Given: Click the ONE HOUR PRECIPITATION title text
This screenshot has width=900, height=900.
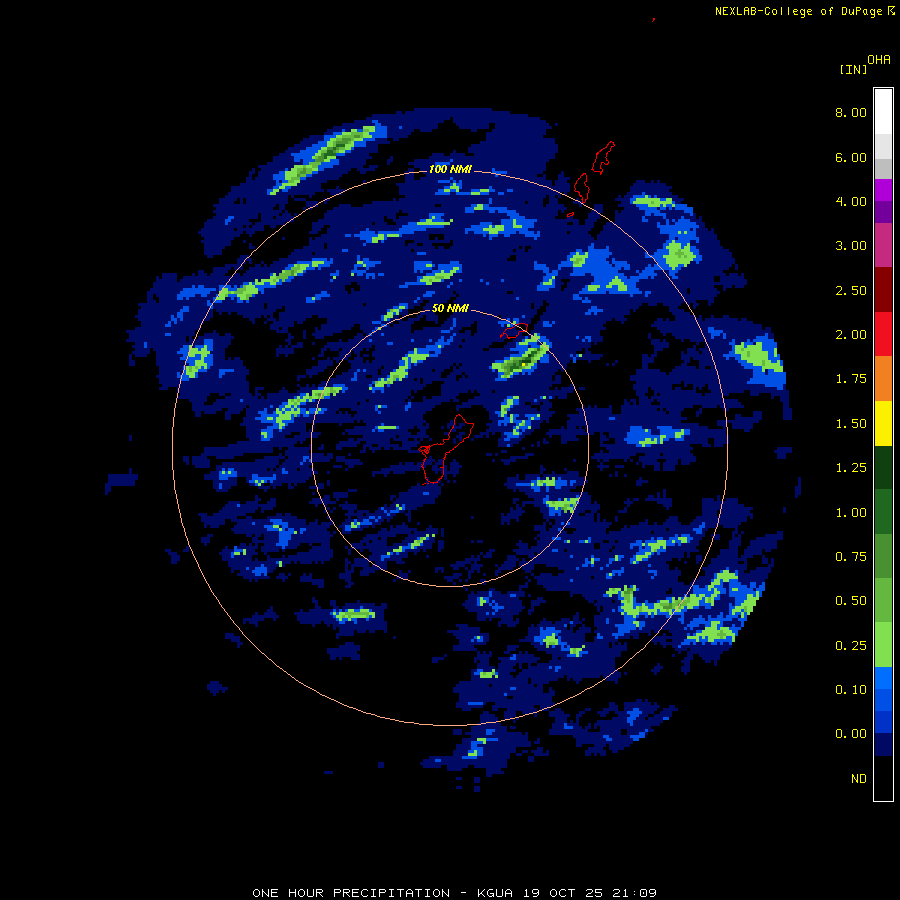Looking at the screenshot, I should pos(351,893).
